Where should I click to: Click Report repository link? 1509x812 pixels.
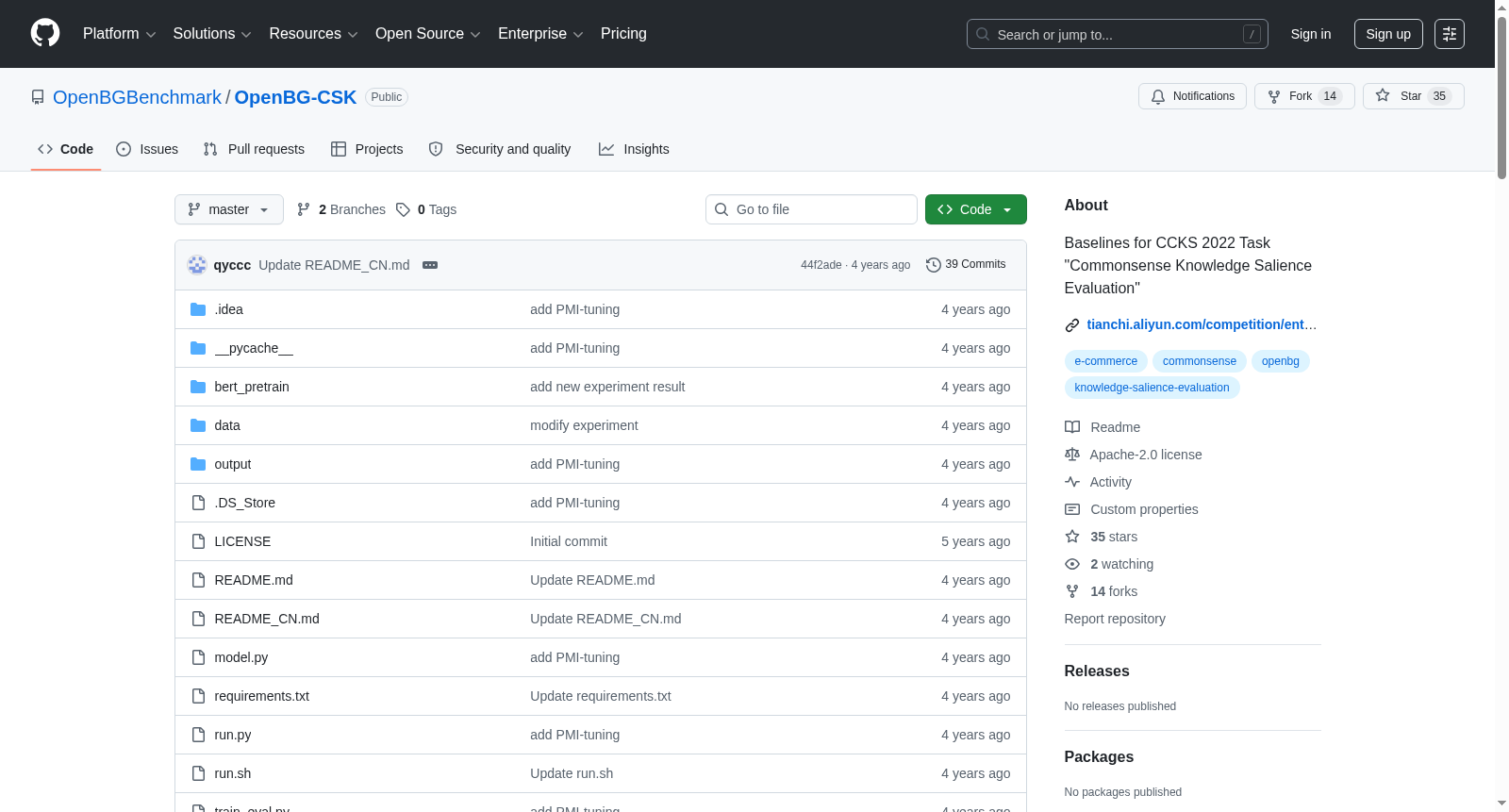coord(1115,619)
